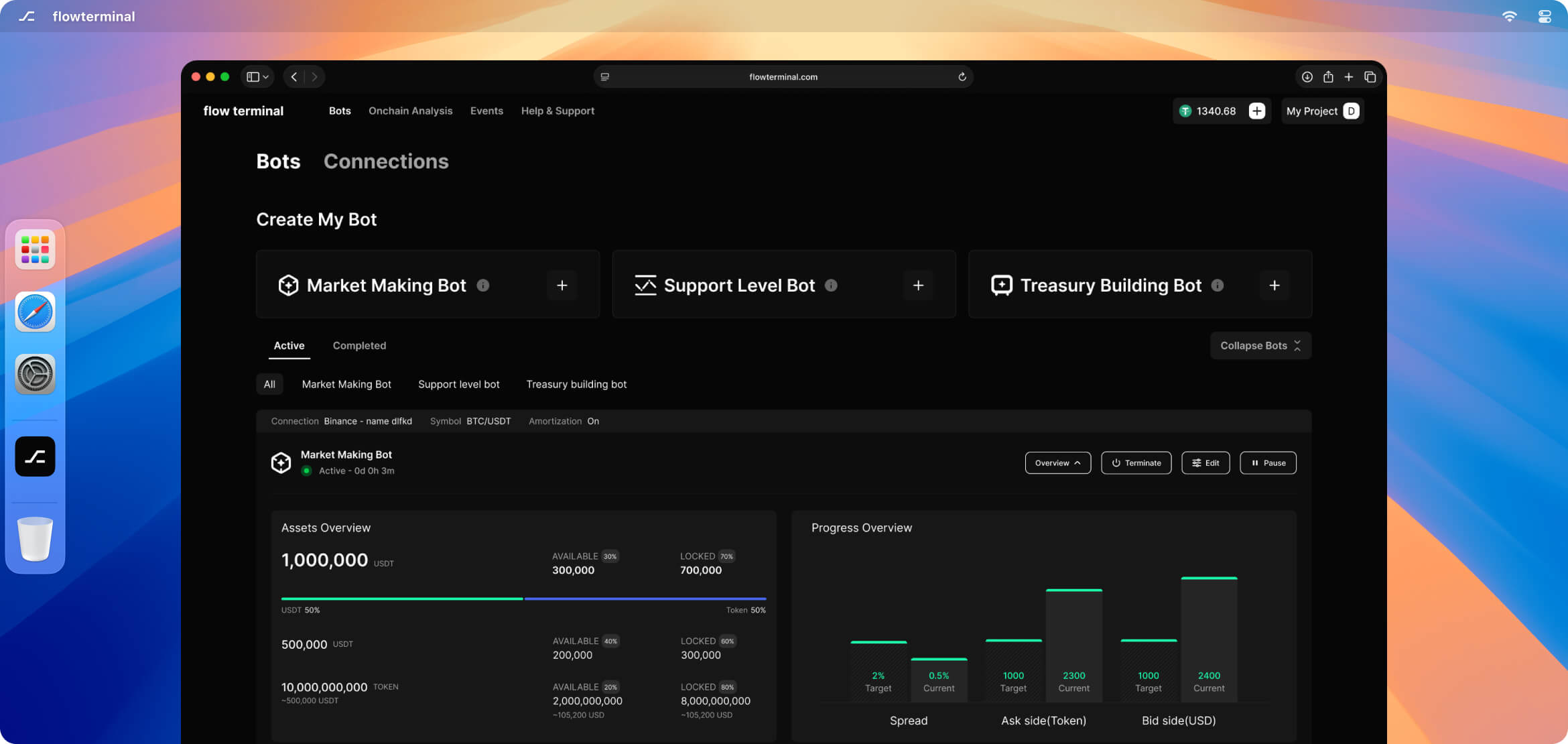This screenshot has height=744, width=1568.
Task: Open the Connections tab
Action: pyautogui.click(x=386, y=162)
